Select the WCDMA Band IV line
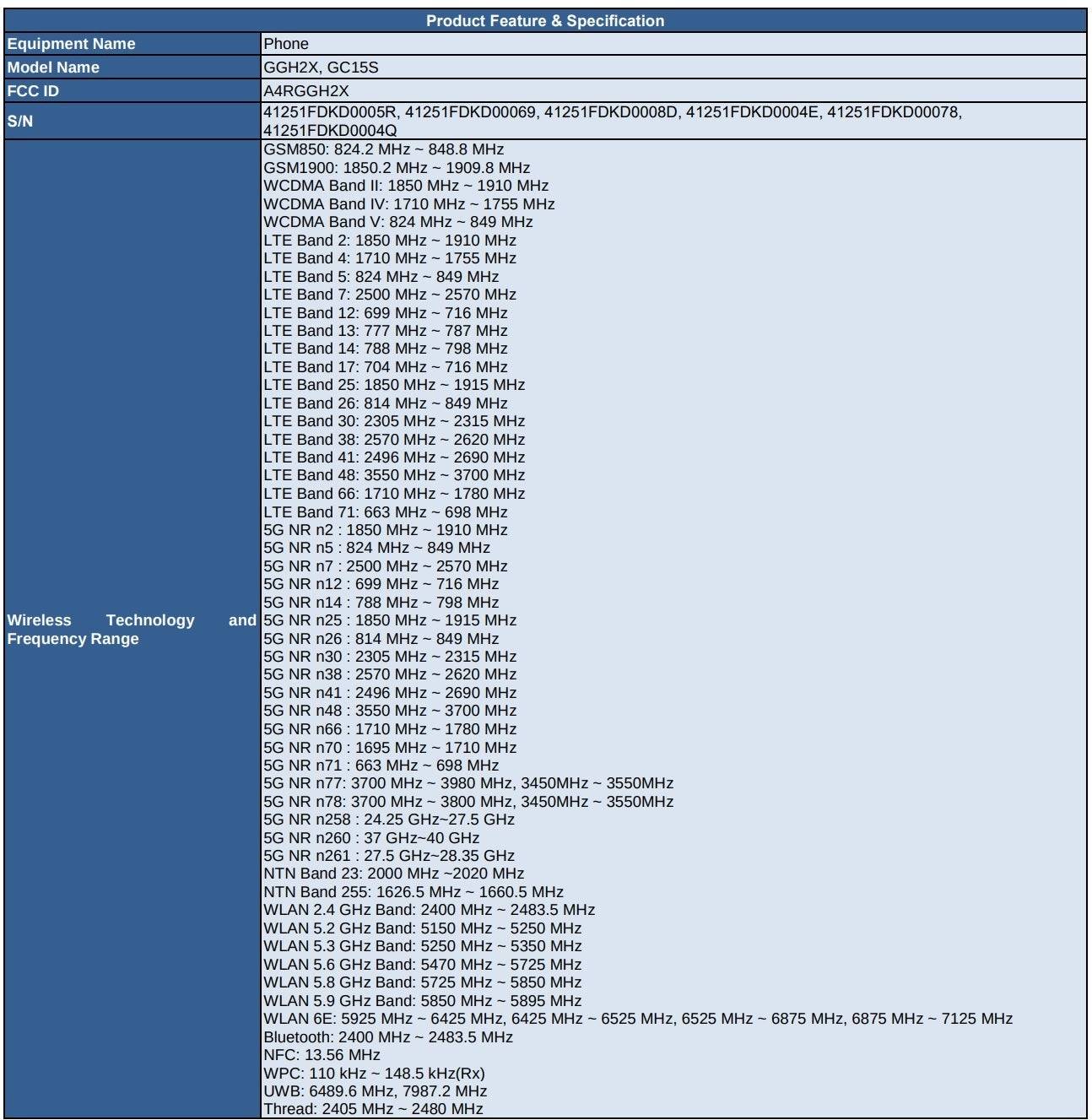 point(408,204)
